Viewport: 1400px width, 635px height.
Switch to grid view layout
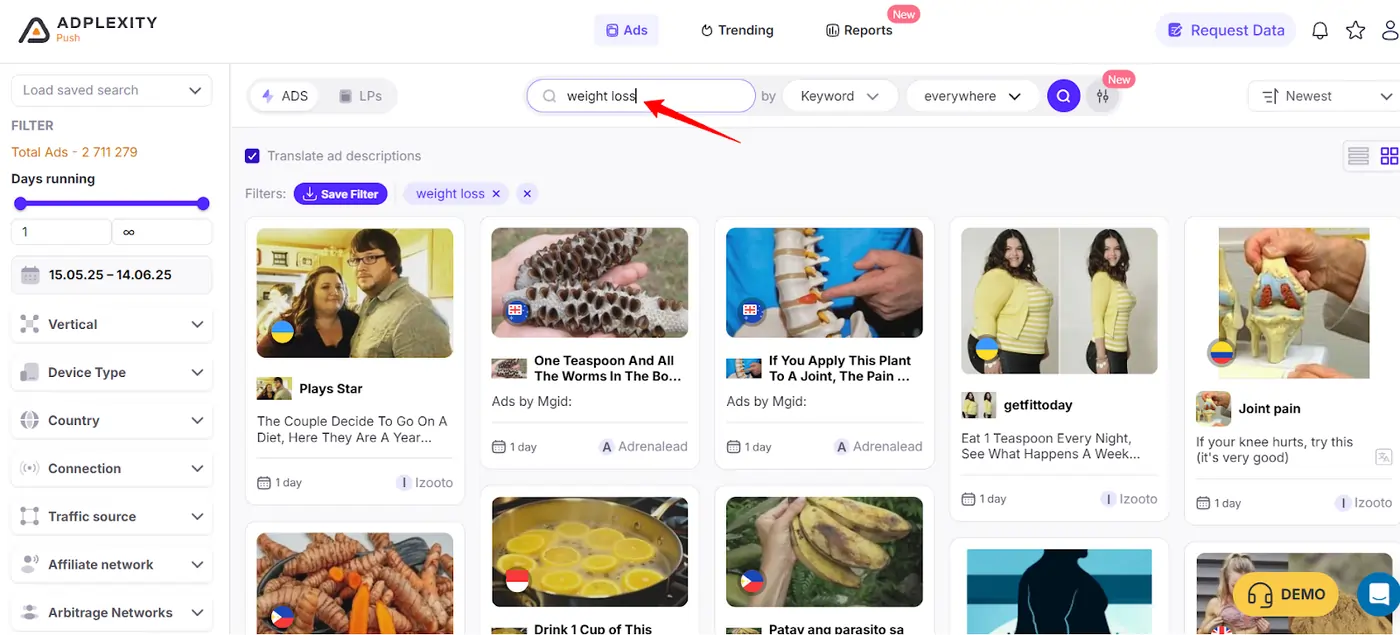coord(1389,156)
